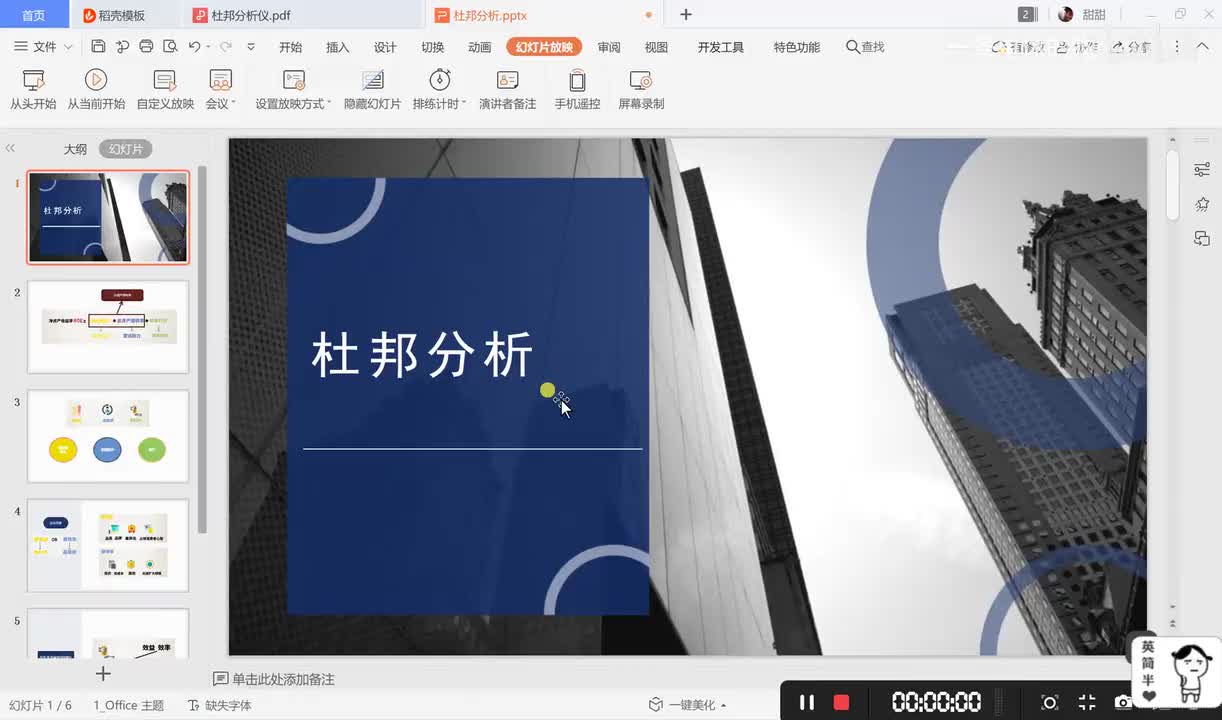Open user account 甜甜
1222x720 pixels.
pyautogui.click(x=1082, y=14)
